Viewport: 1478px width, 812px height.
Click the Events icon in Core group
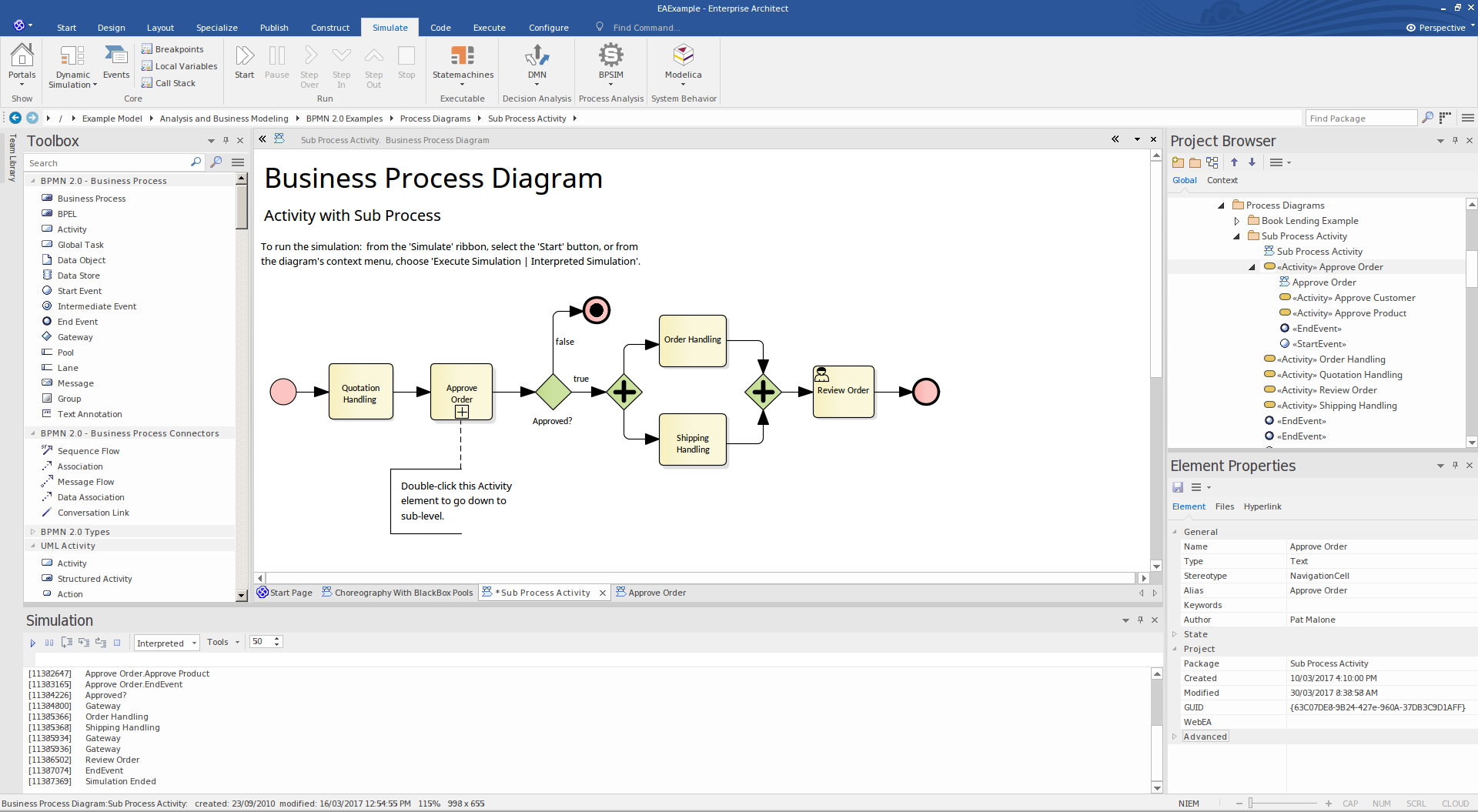tap(116, 58)
